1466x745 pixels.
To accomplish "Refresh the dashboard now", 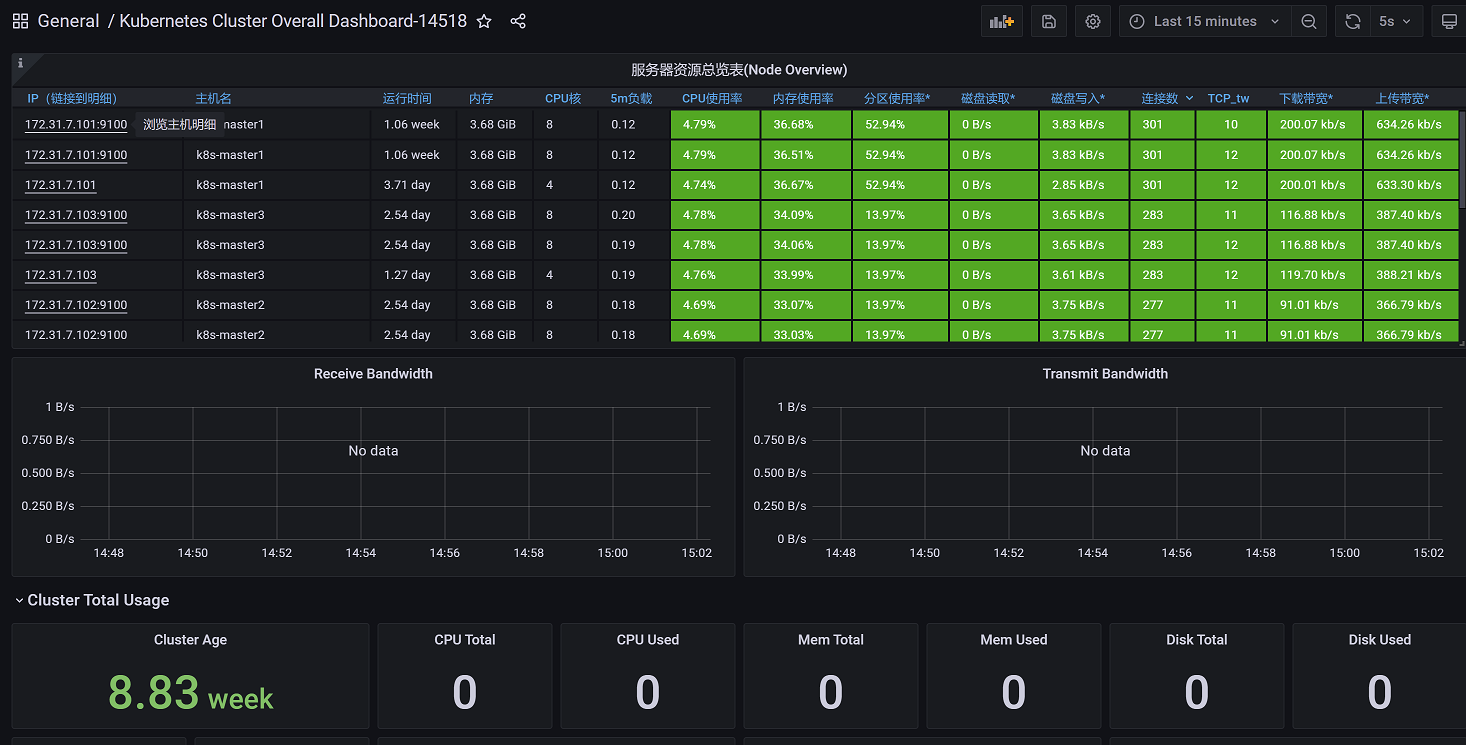I will coord(1352,21).
